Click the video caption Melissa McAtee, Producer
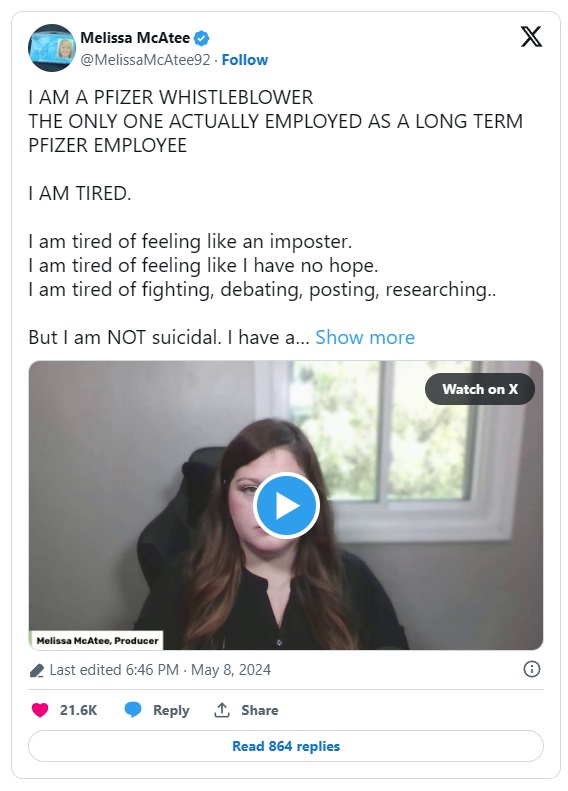 coord(97,641)
